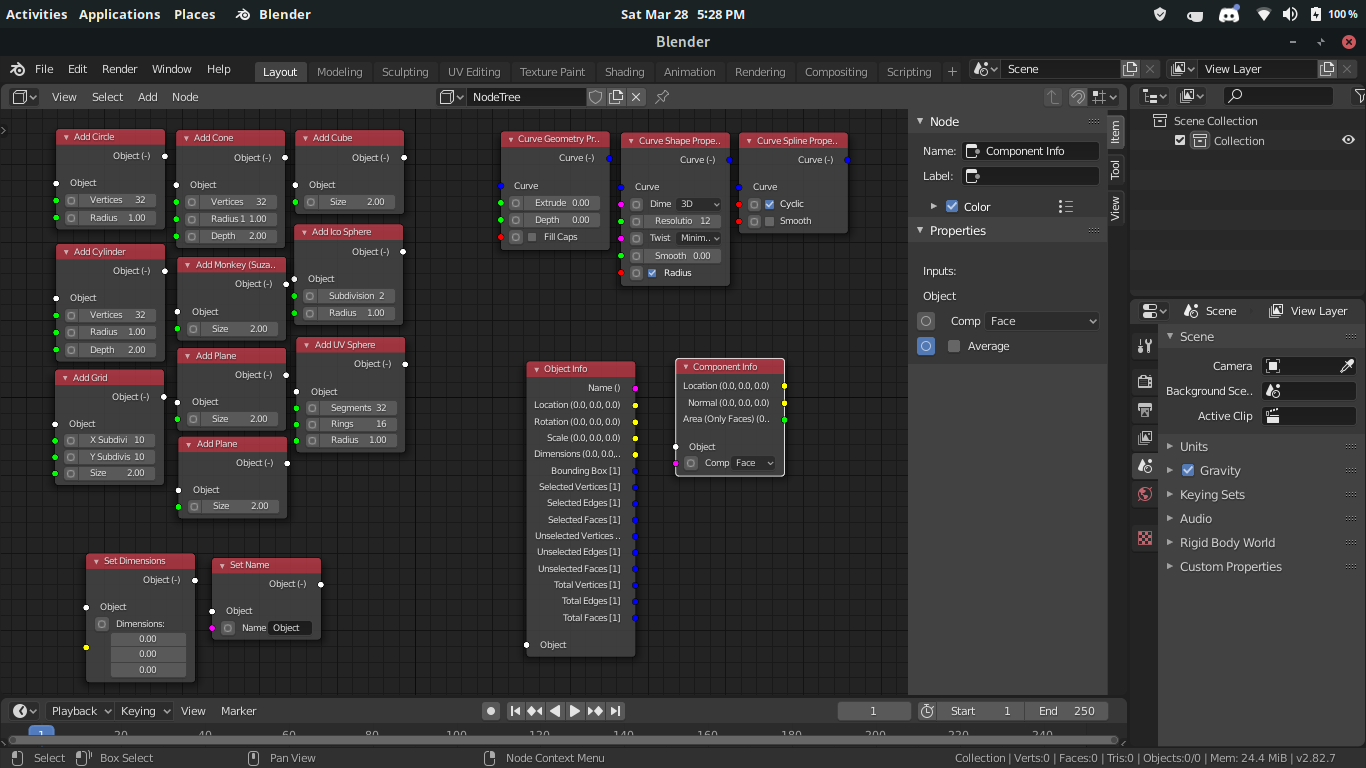Switch to the Shading workspace tab
Image resolution: width=1366 pixels, height=768 pixels.
pos(624,72)
